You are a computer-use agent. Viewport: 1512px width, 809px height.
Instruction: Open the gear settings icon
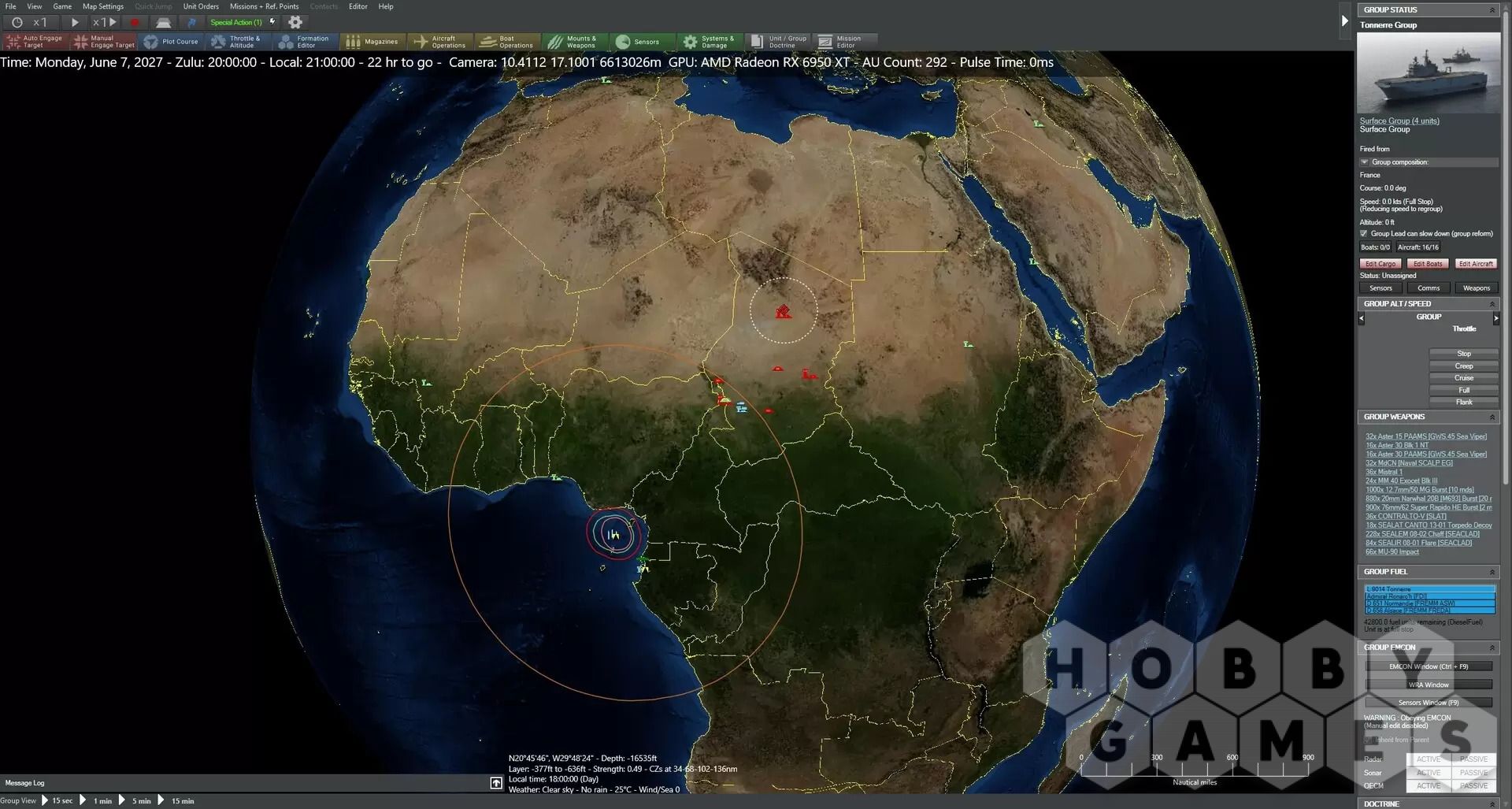[295, 22]
